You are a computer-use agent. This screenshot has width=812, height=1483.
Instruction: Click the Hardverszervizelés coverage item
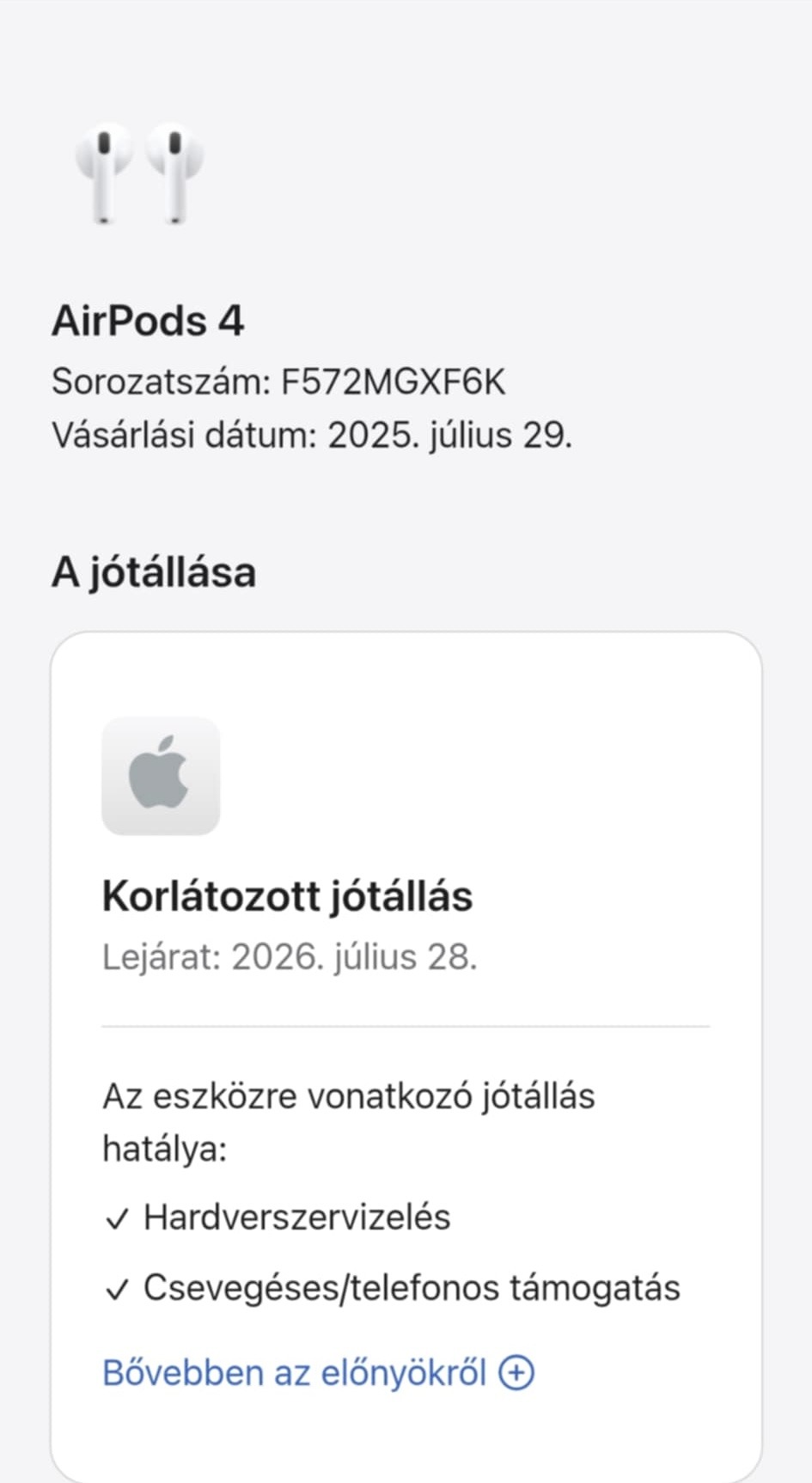296,1218
